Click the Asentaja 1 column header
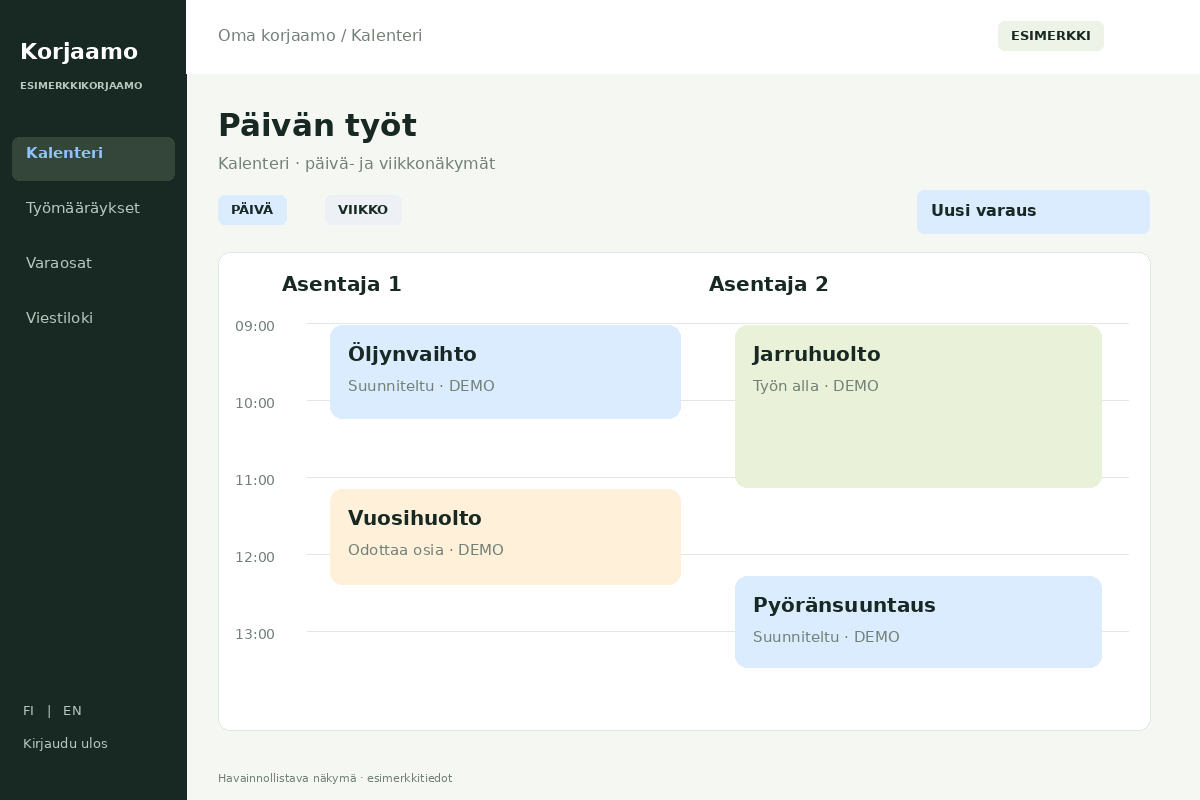Image resolution: width=1200 pixels, height=800 pixels. tap(342, 284)
